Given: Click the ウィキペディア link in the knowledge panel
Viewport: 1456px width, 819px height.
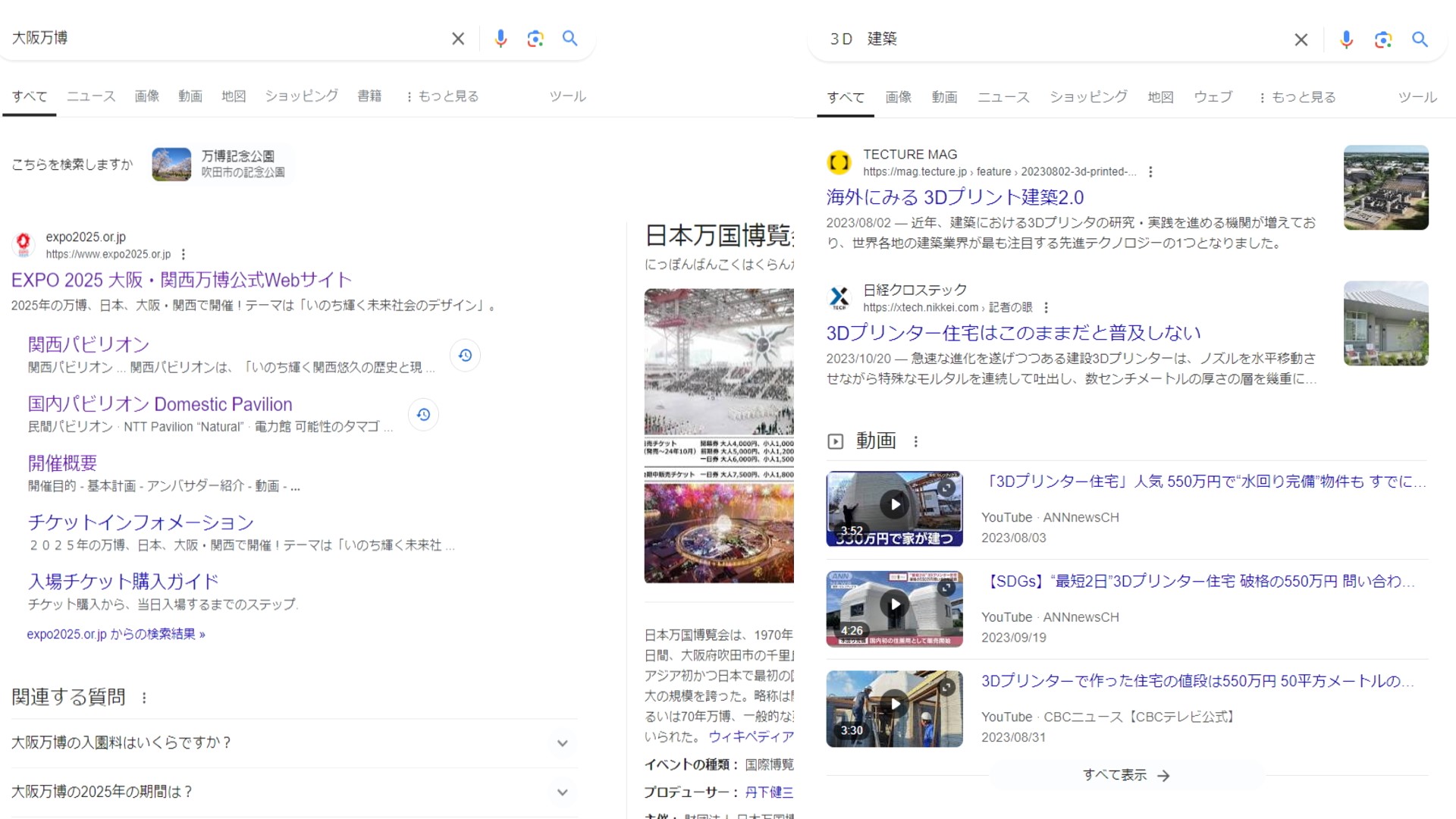Looking at the screenshot, I should [751, 736].
